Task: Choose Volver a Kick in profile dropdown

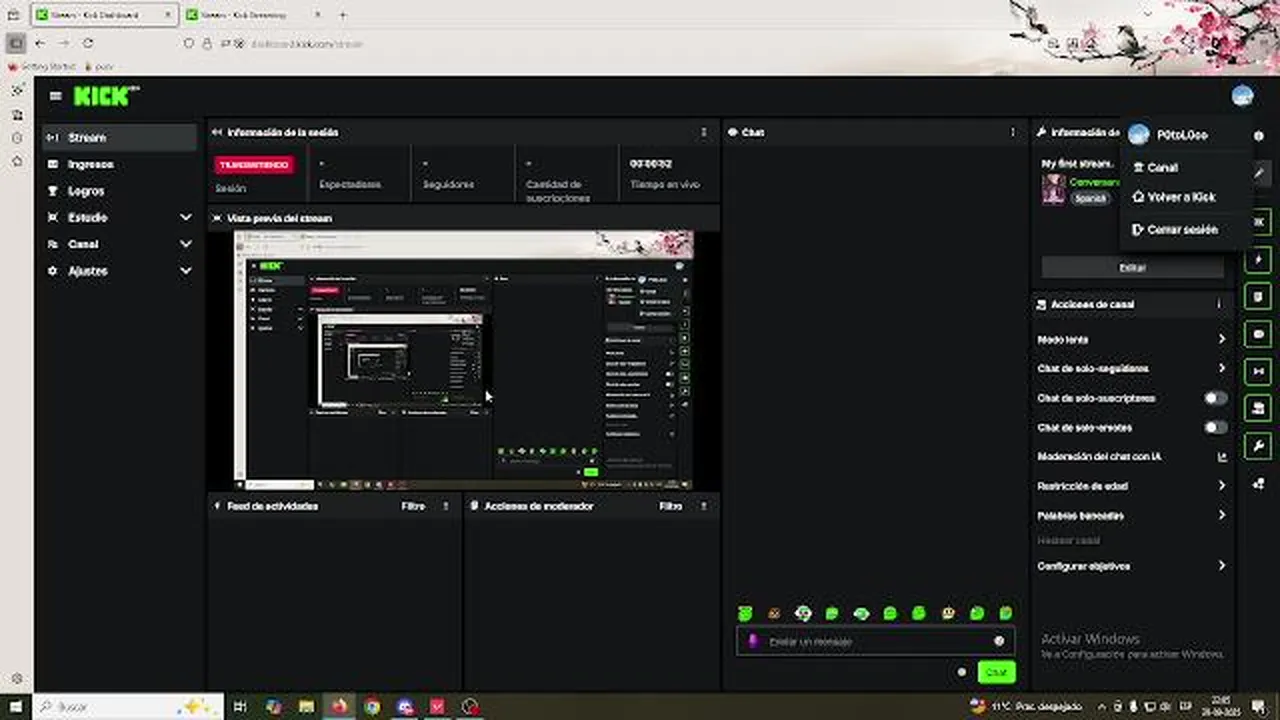Action: (x=1185, y=198)
